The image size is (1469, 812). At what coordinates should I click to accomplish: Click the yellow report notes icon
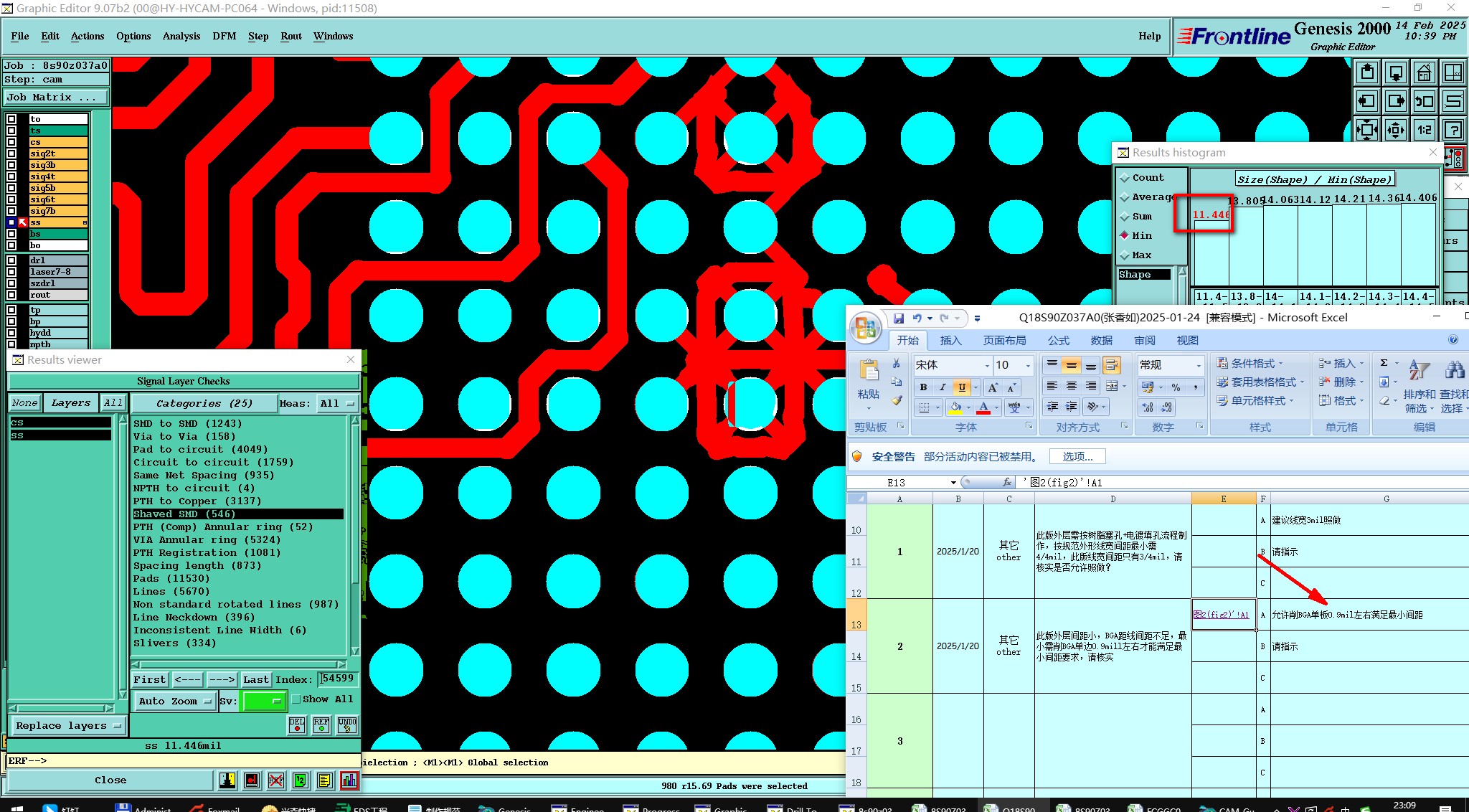point(325,780)
